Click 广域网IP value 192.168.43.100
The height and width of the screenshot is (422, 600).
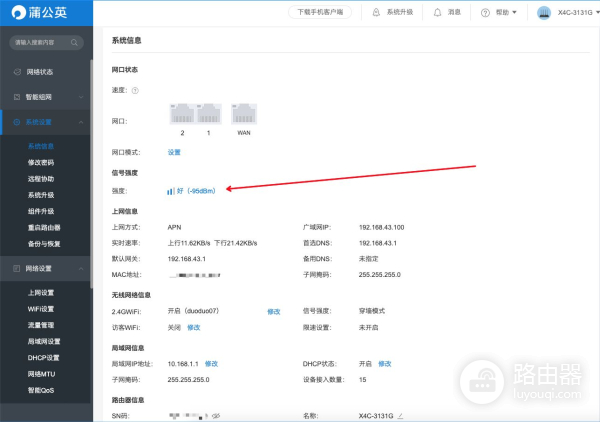click(x=382, y=227)
